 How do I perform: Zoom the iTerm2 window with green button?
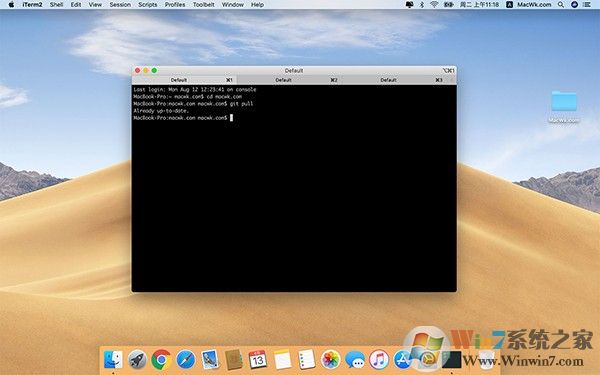[154, 70]
